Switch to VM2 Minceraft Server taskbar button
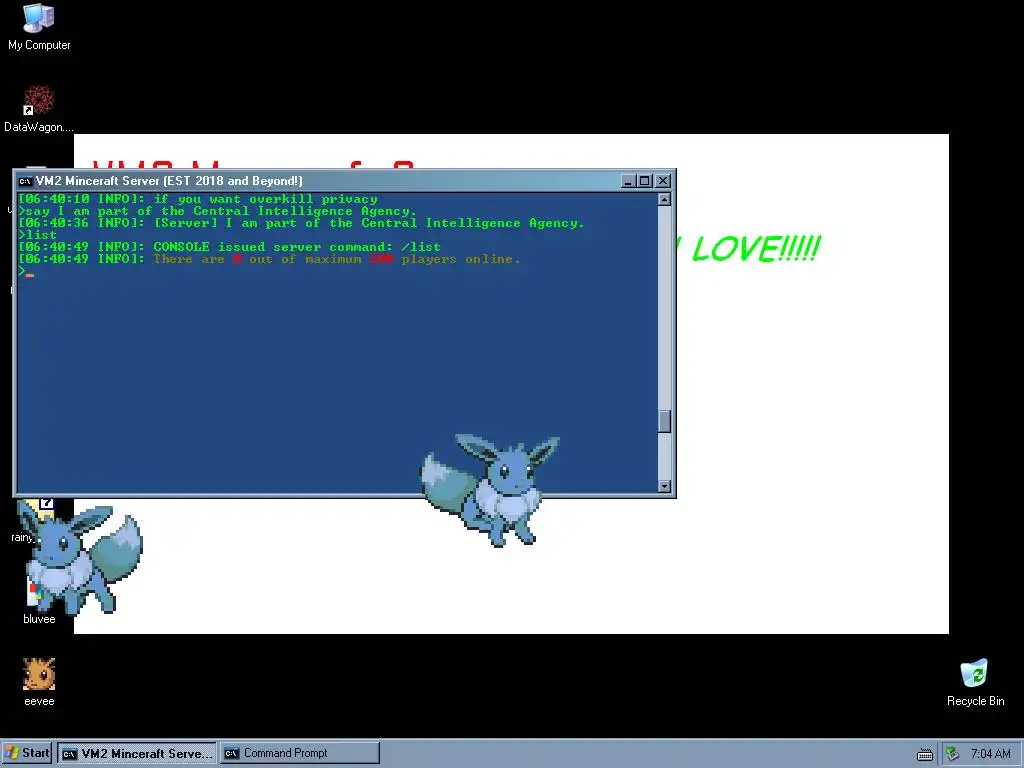 [137, 753]
